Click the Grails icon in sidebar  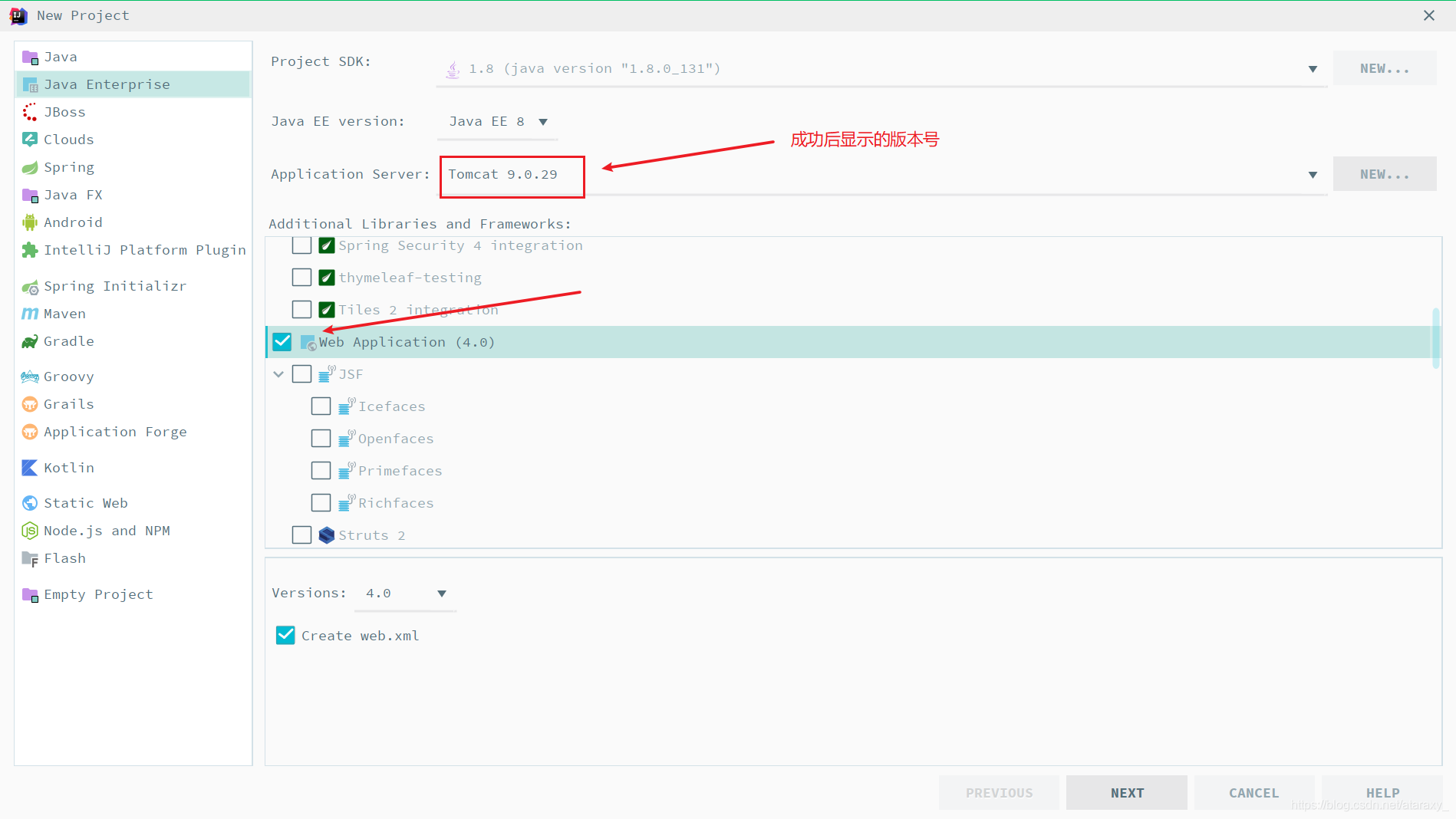pyautogui.click(x=30, y=405)
